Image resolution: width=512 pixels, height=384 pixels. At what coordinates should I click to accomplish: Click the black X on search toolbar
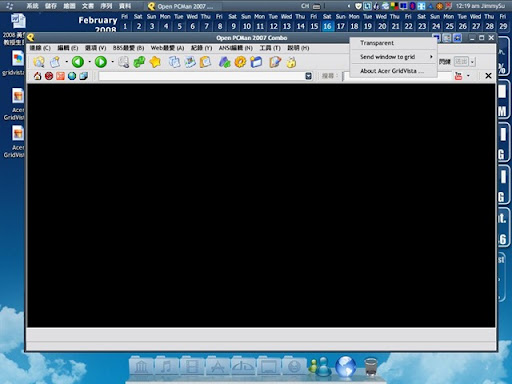pos(488,76)
